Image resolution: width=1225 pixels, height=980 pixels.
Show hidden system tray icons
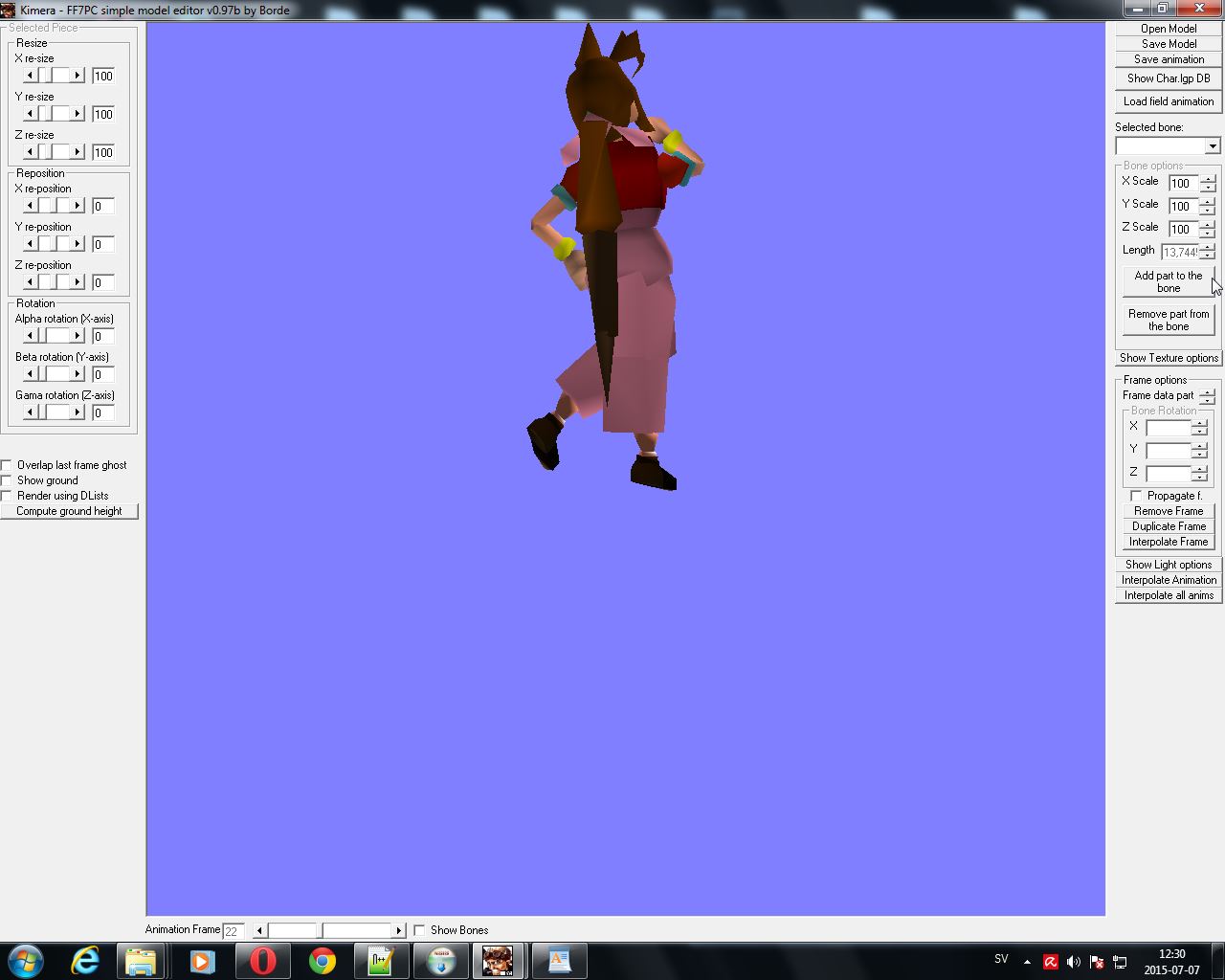tap(1027, 962)
